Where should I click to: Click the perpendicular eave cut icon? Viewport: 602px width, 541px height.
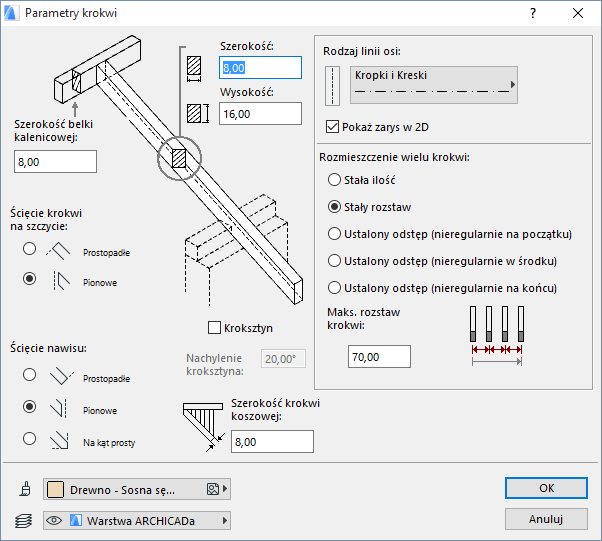[x=61, y=376]
